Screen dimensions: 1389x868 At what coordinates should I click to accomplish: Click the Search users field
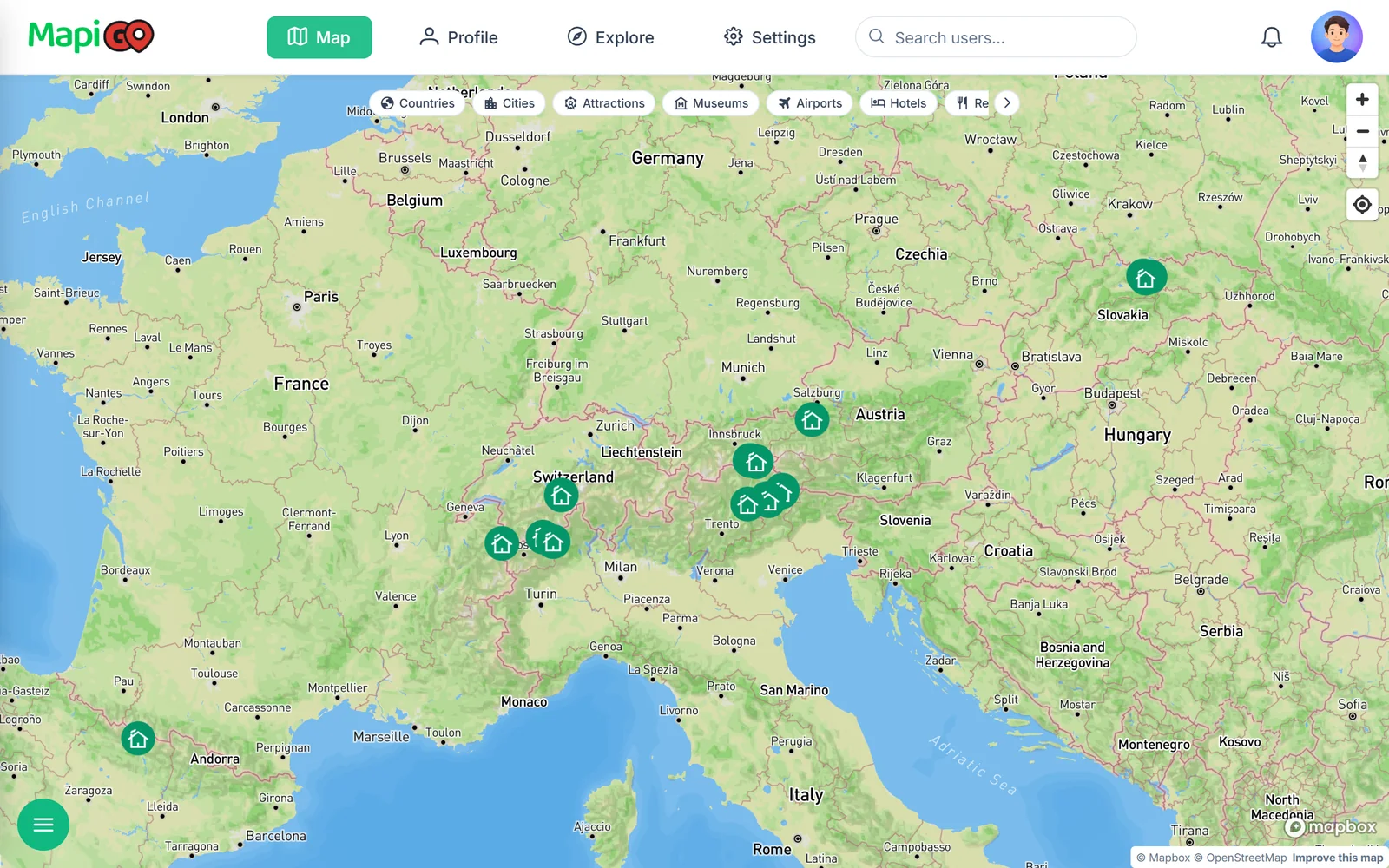click(996, 37)
